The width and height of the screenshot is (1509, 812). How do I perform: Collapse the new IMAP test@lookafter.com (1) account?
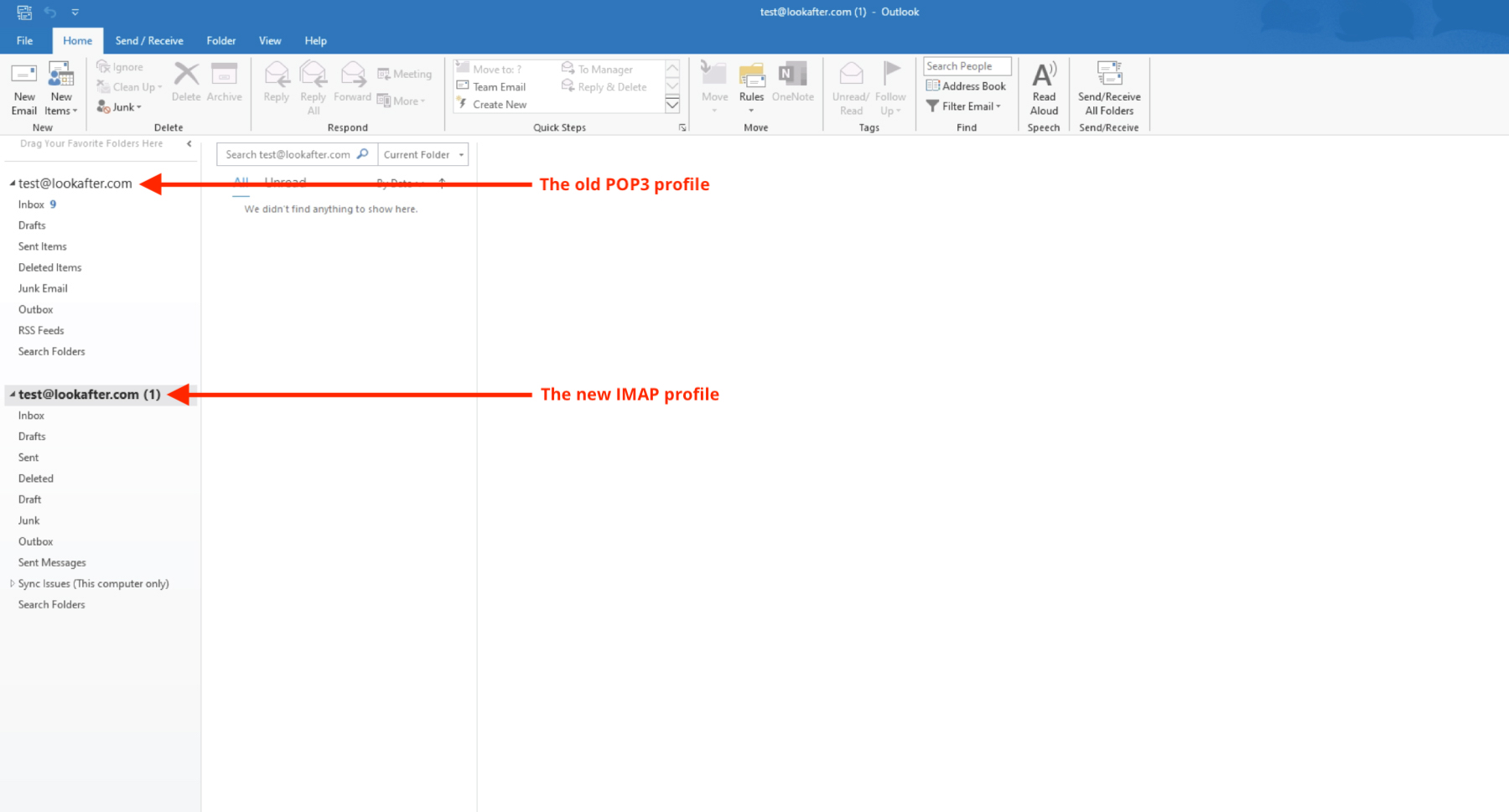pyautogui.click(x=12, y=394)
